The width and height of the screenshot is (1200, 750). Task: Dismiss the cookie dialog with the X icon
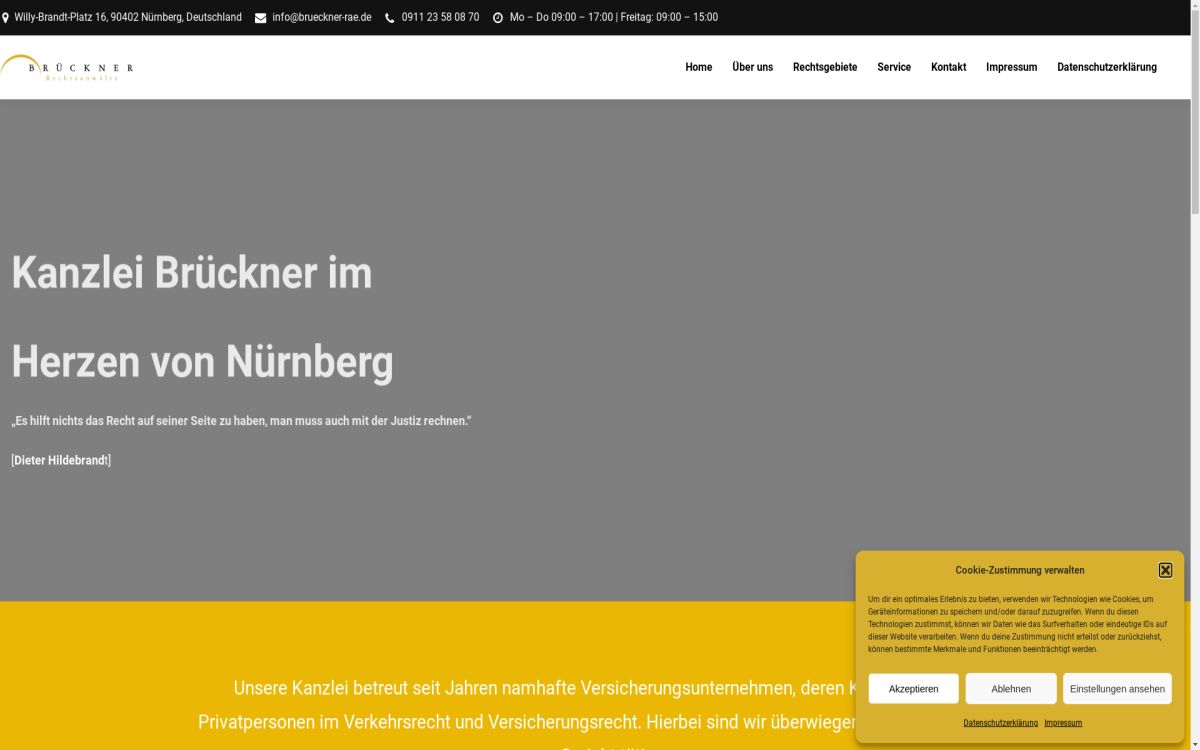coord(1165,569)
